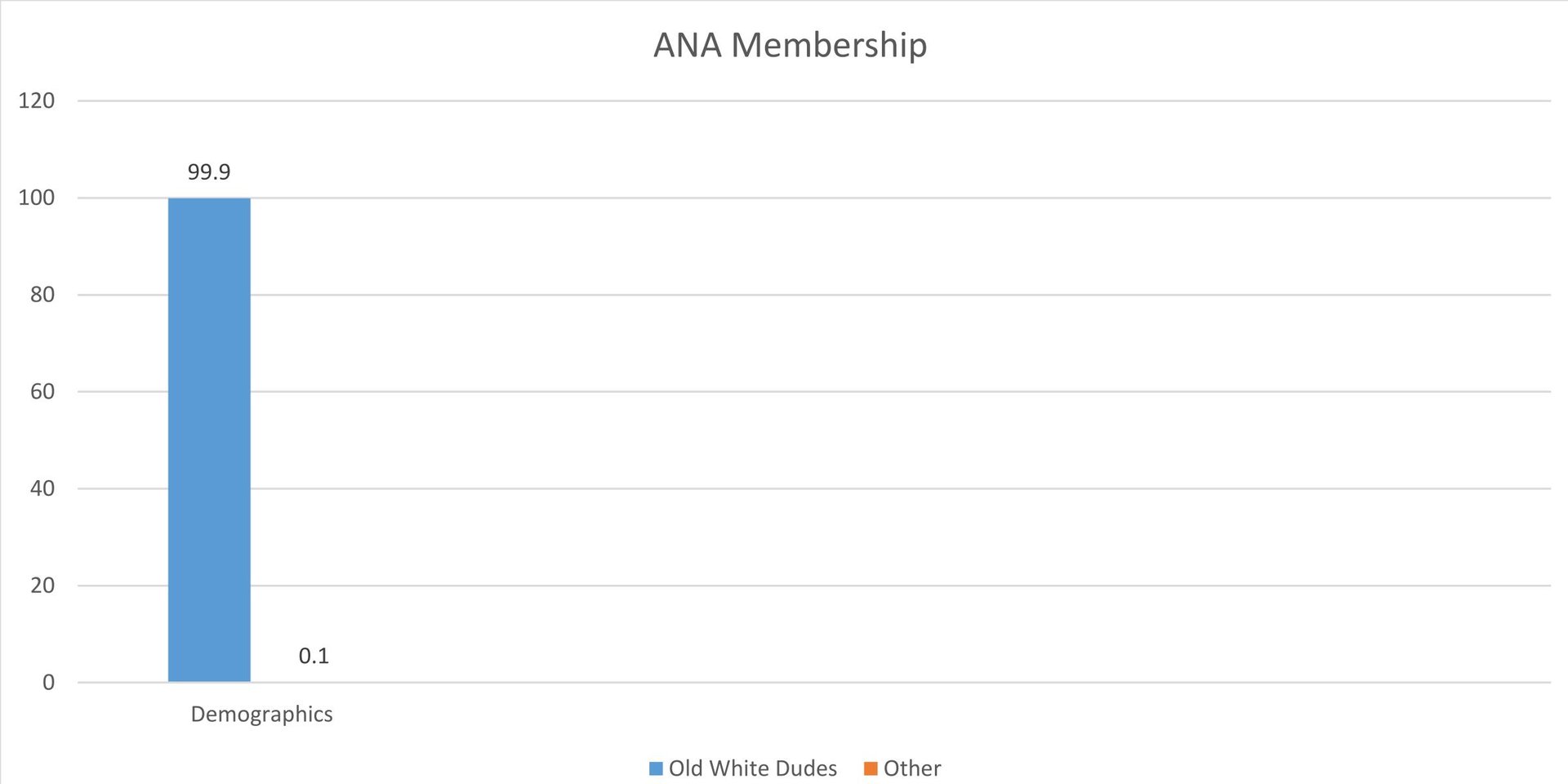Image resolution: width=1568 pixels, height=784 pixels.
Task: Select the horizontal gridline at 20
Action: click(817, 586)
